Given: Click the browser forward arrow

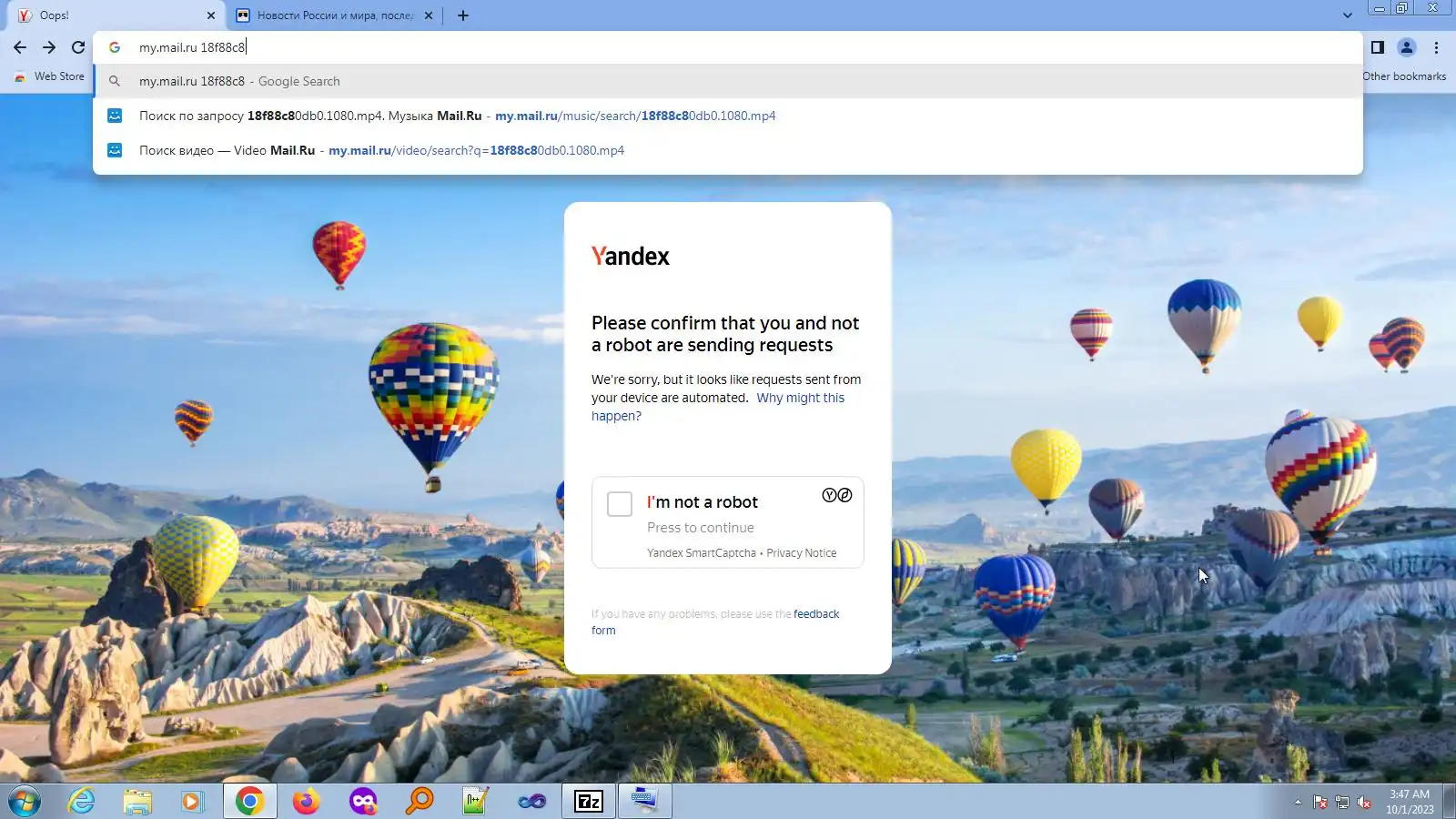Looking at the screenshot, I should pyautogui.click(x=49, y=47).
